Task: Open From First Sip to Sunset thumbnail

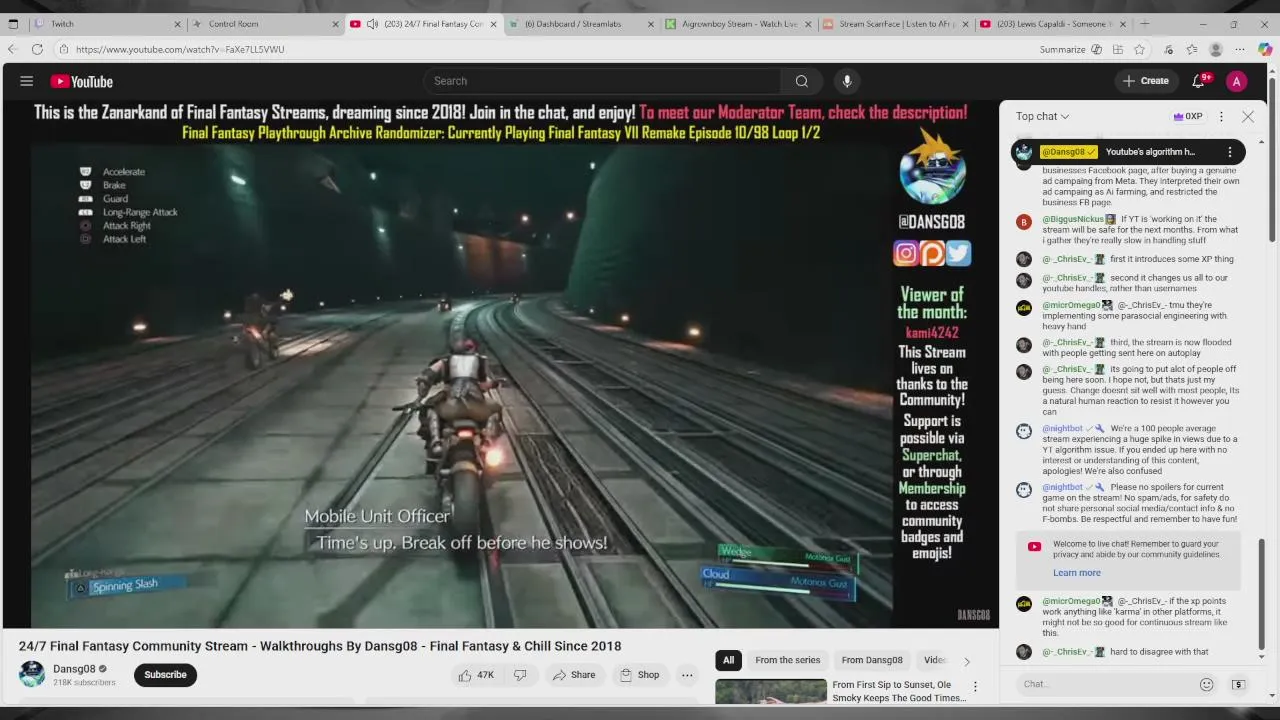Action: pos(771,692)
